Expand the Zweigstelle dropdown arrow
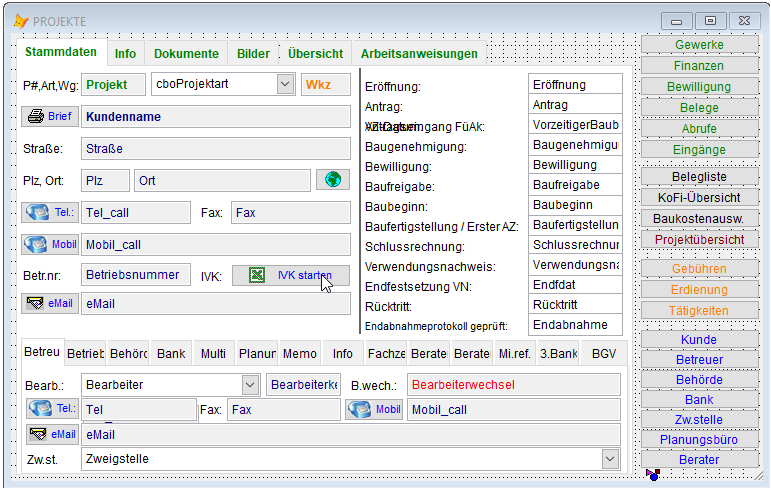Screen dimensions: 771x489 610,459
